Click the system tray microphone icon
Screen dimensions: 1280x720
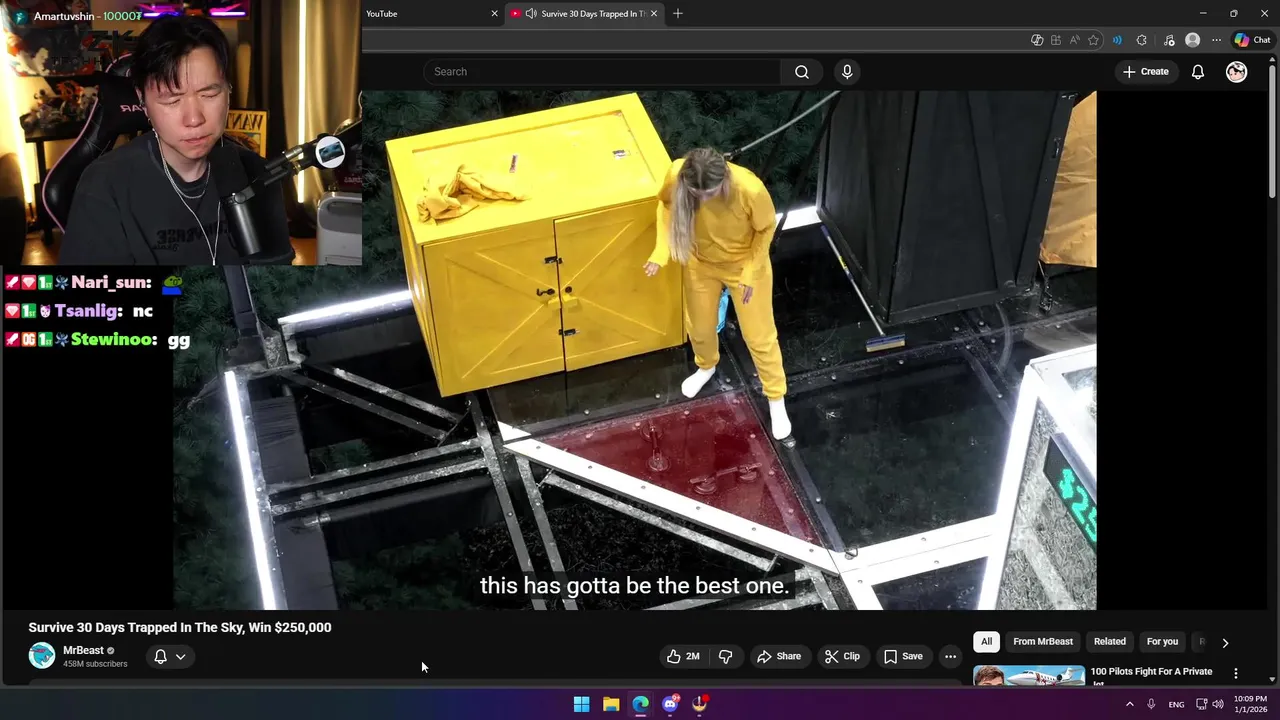tap(1151, 704)
